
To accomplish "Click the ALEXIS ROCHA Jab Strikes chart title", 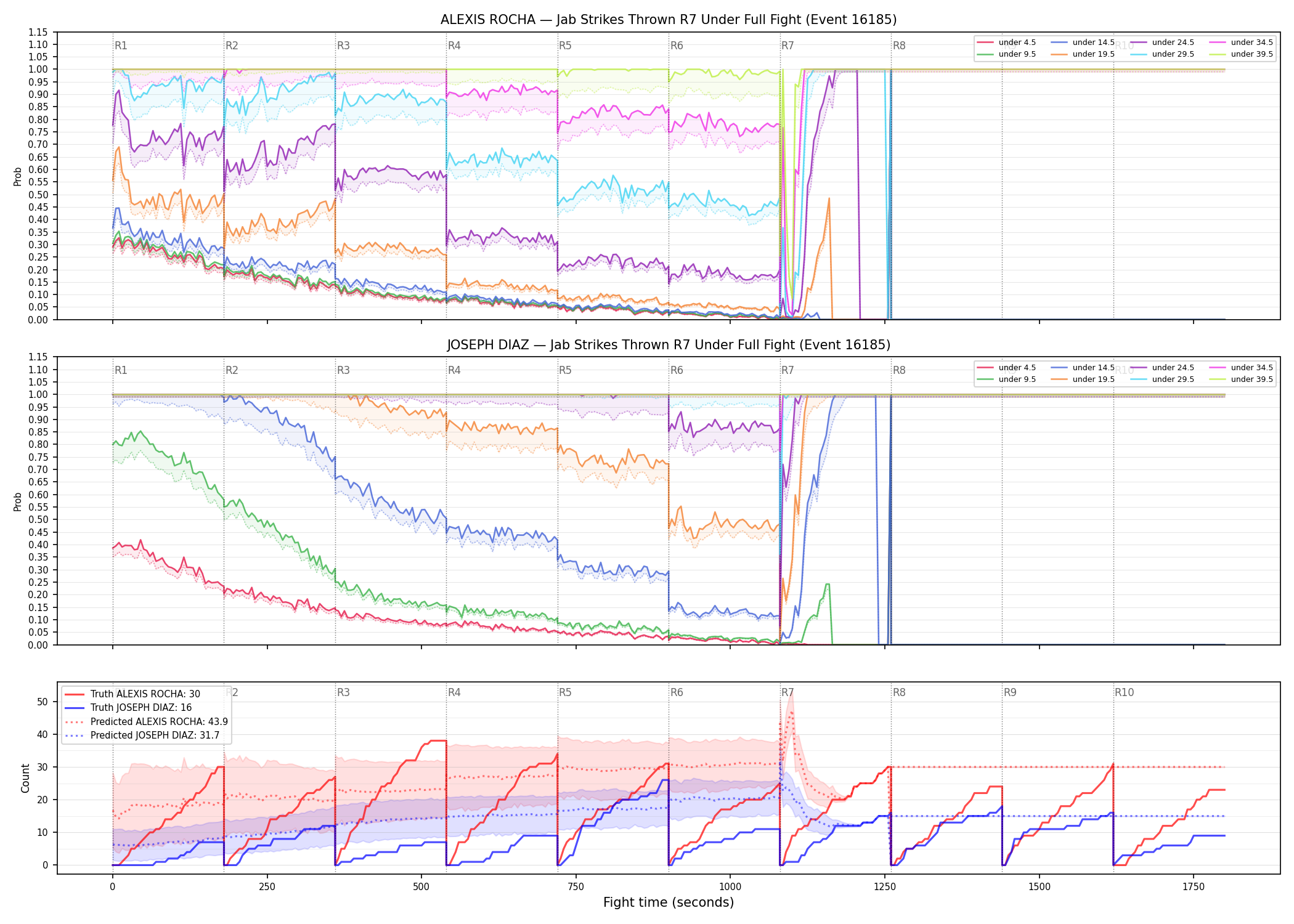I will click(x=669, y=20).
